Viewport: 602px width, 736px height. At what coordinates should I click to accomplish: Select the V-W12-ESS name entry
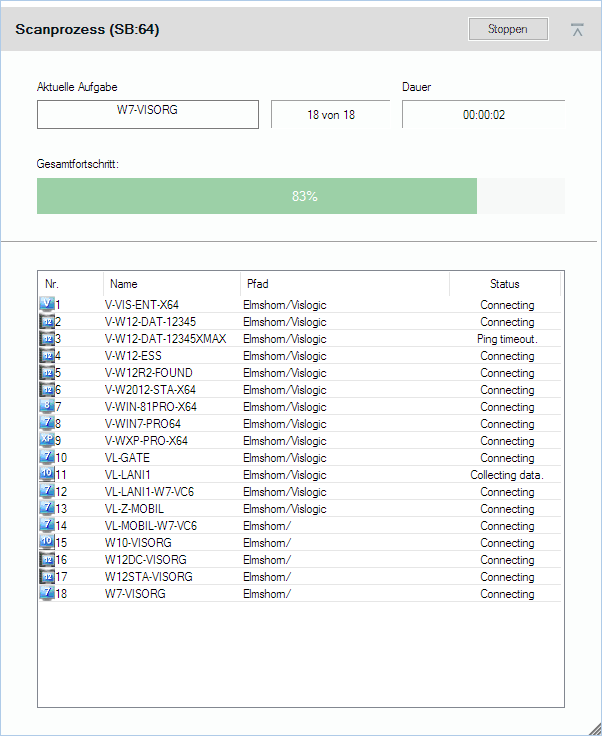pyautogui.click(x=133, y=356)
